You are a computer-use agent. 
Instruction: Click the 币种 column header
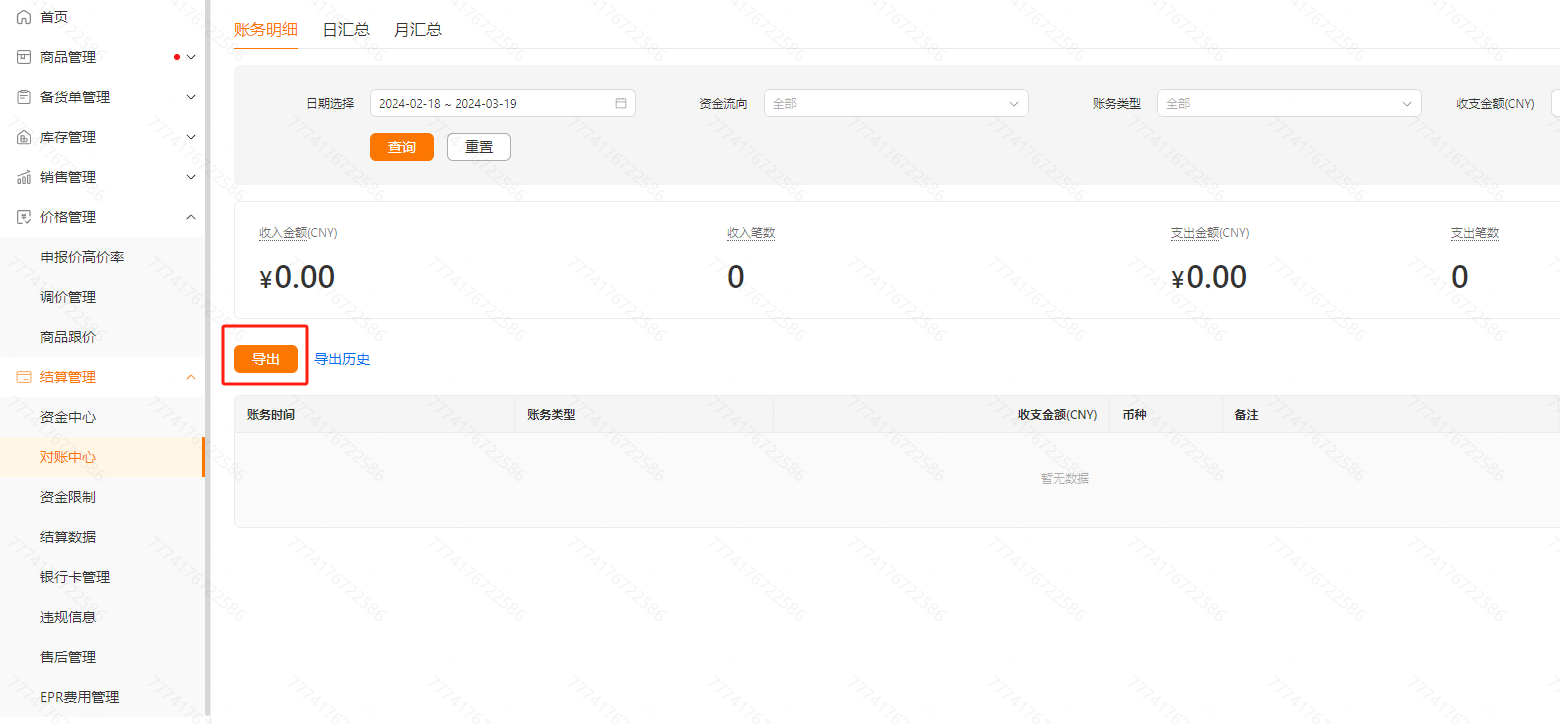[x=1134, y=414]
